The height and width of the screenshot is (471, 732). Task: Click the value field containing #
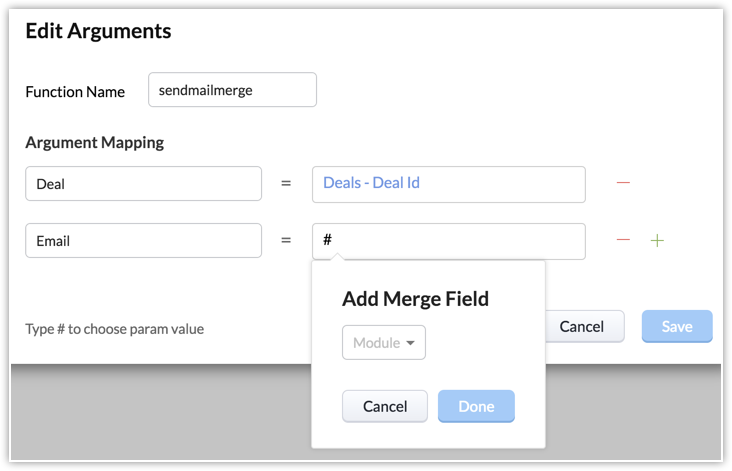click(x=448, y=241)
